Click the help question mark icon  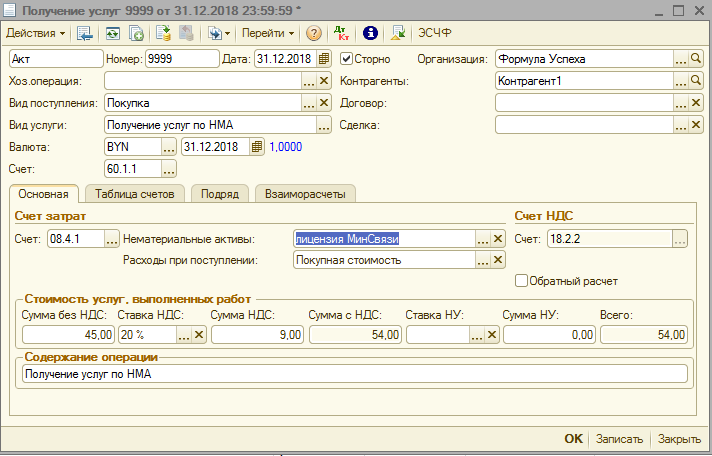pos(314,33)
